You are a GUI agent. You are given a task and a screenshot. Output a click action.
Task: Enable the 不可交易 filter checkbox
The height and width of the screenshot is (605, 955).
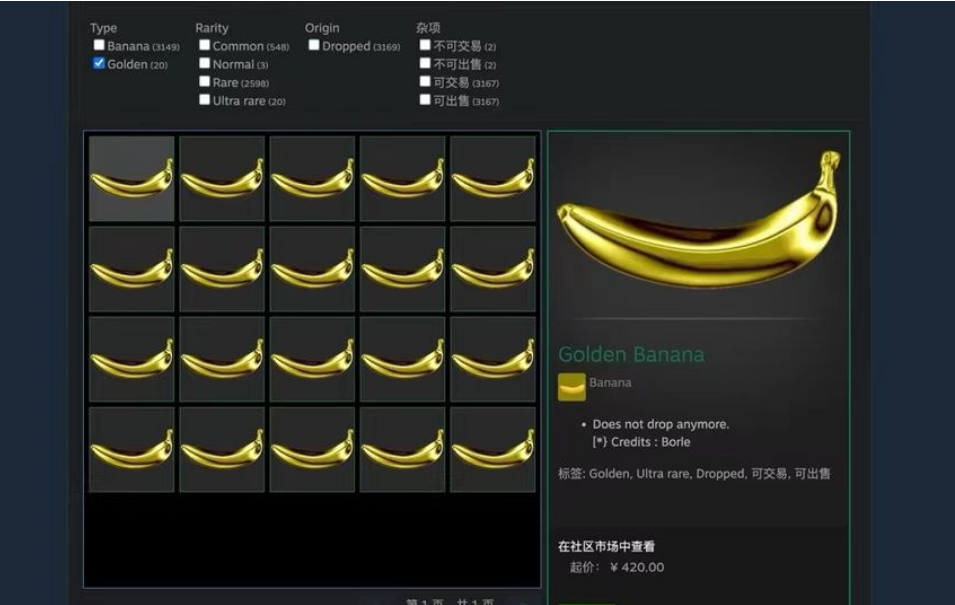point(425,45)
